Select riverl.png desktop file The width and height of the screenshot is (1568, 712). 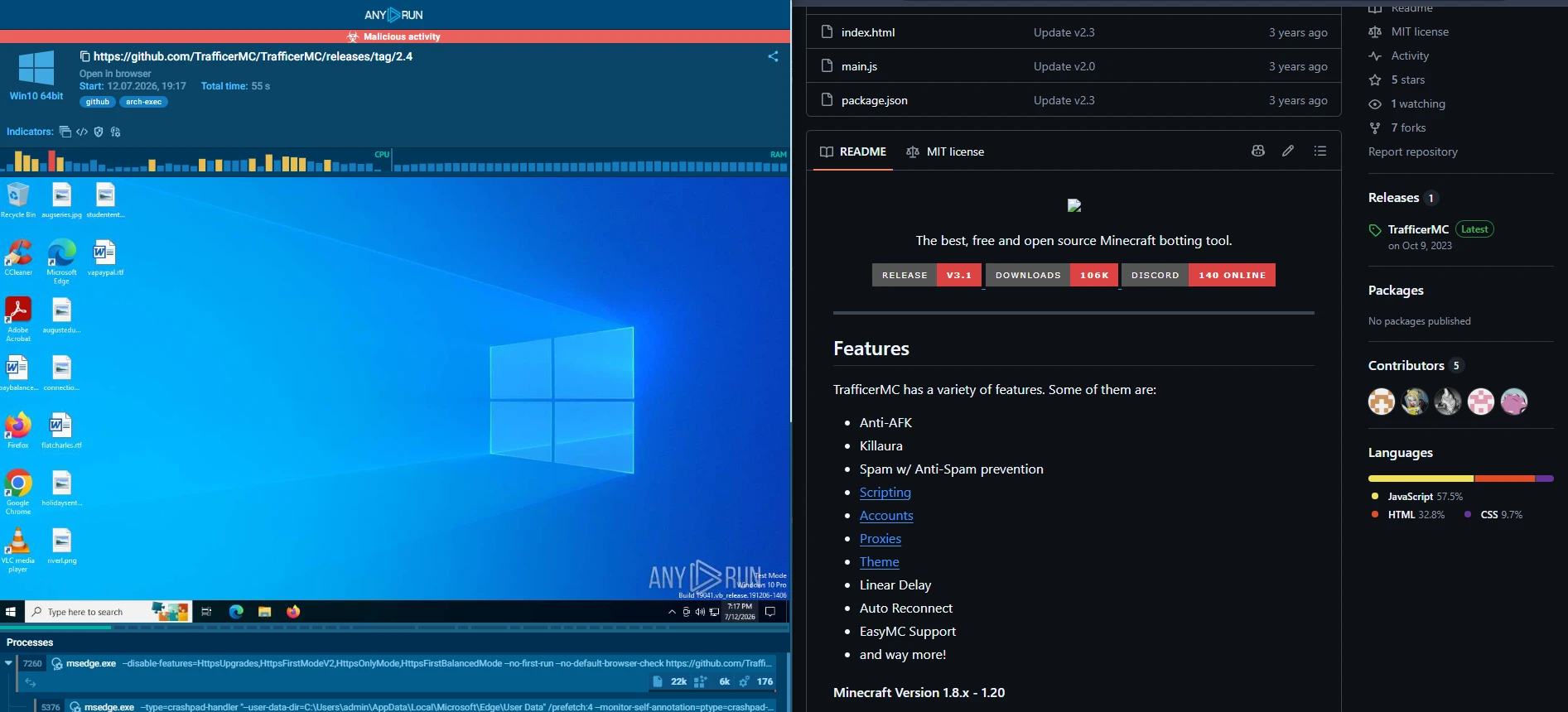pos(61,546)
